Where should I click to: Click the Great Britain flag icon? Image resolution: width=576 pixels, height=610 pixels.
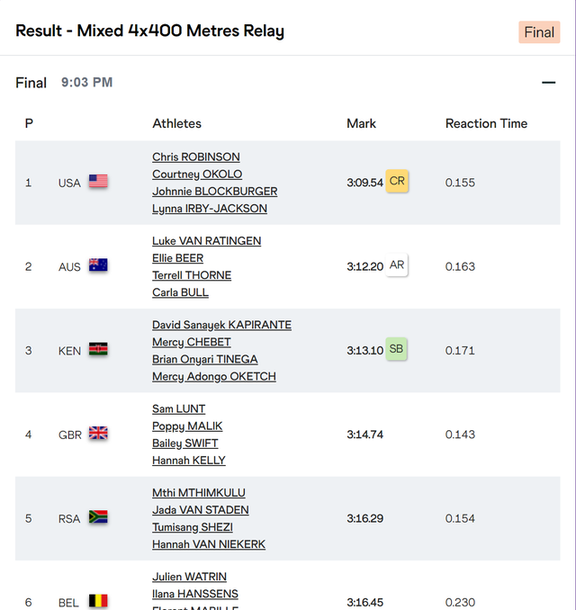pos(98,433)
